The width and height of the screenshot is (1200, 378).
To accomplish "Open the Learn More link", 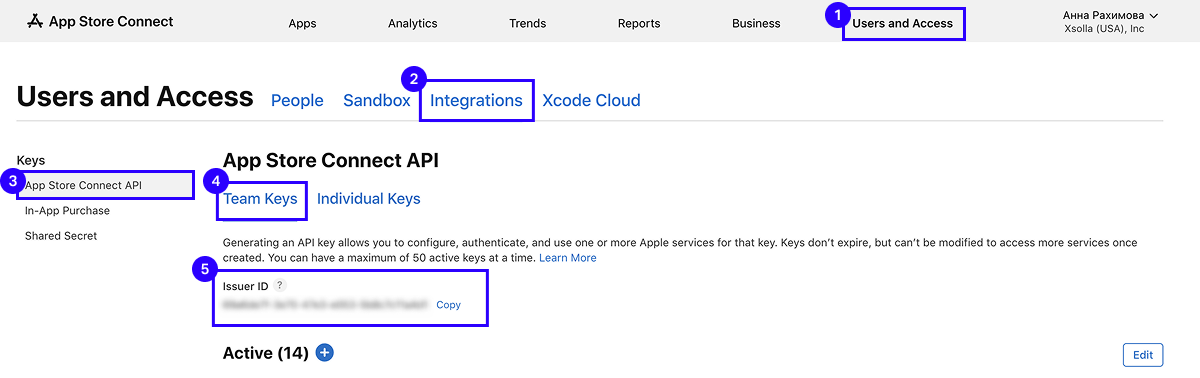I will tap(567, 258).
